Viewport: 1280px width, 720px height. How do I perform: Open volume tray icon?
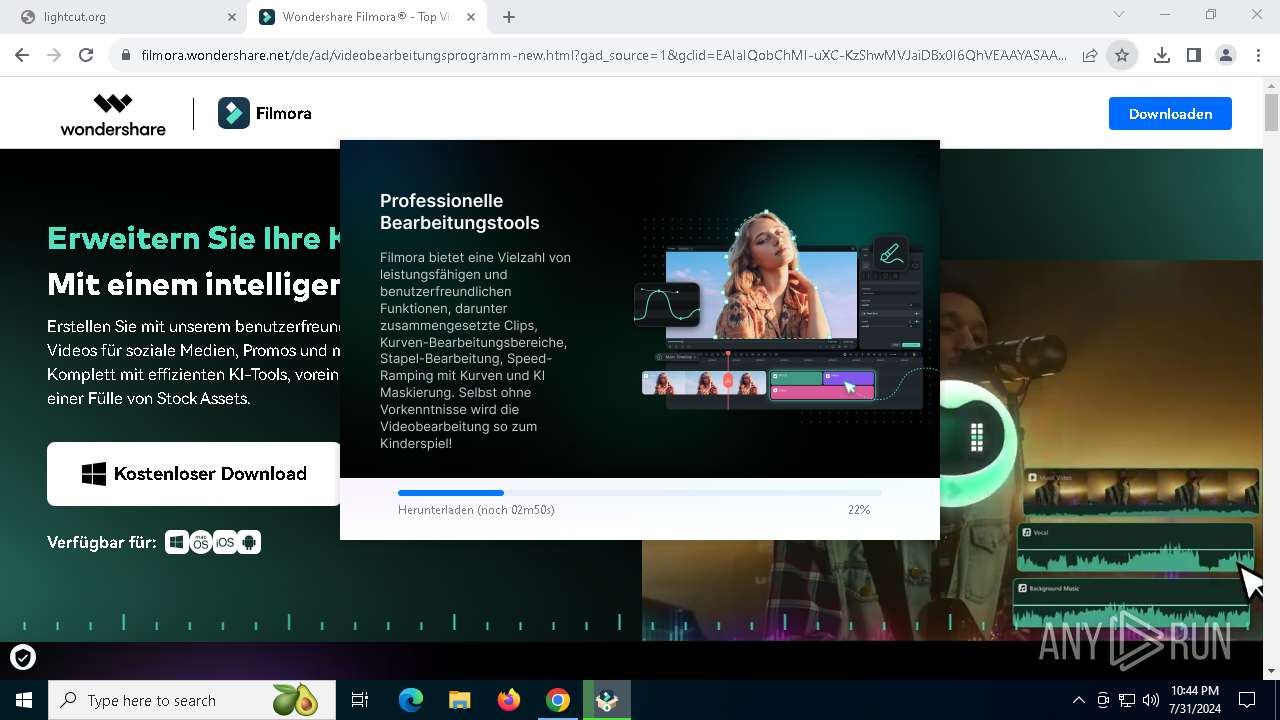[x=1151, y=700]
